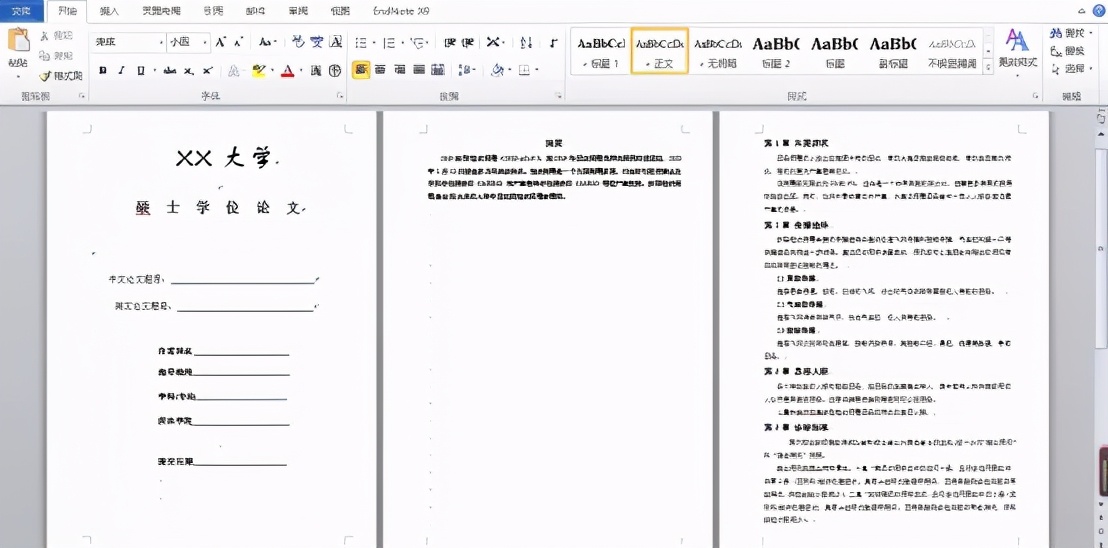Click the Cut scissors icon
The height and width of the screenshot is (548, 1108).
tap(45, 36)
